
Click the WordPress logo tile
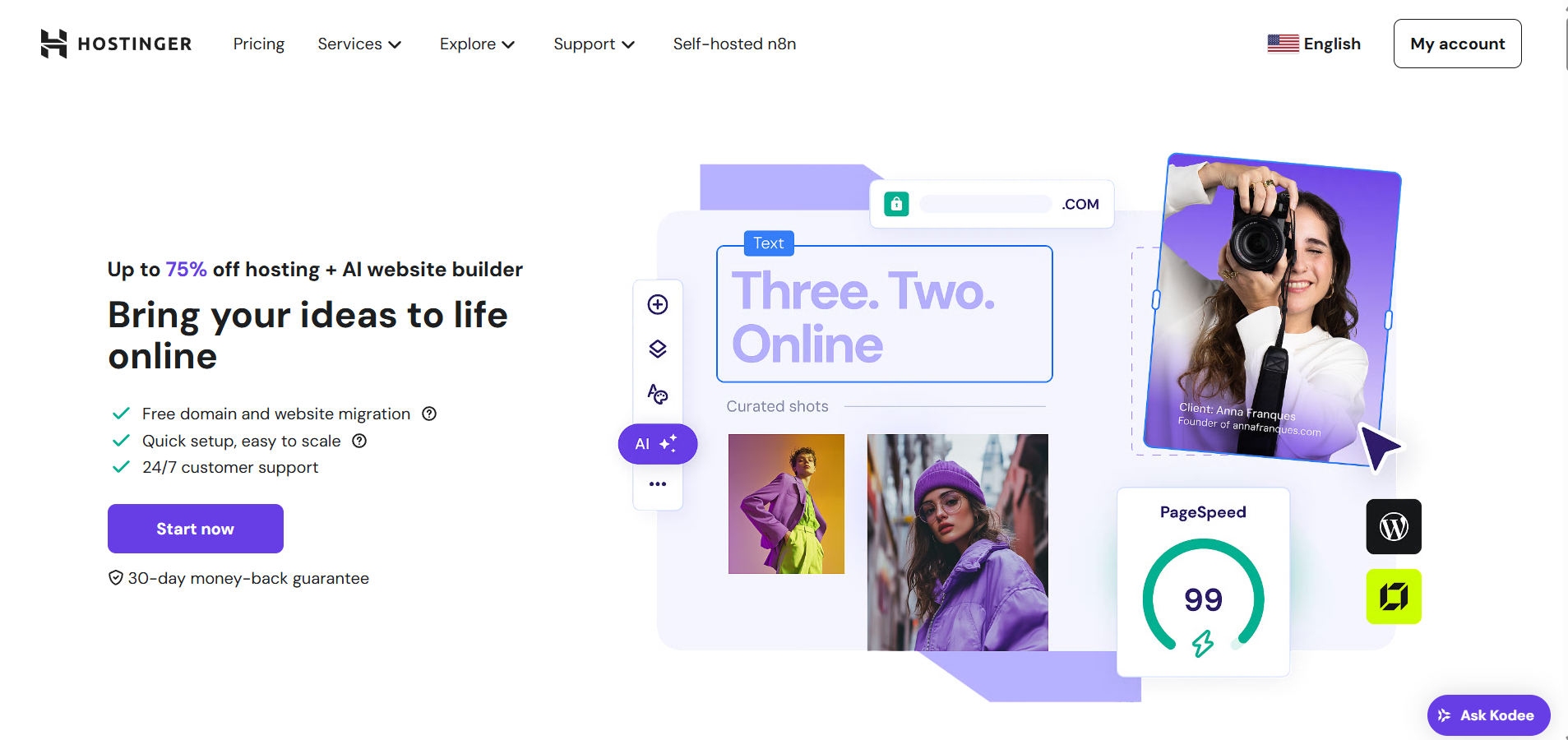[x=1394, y=526]
